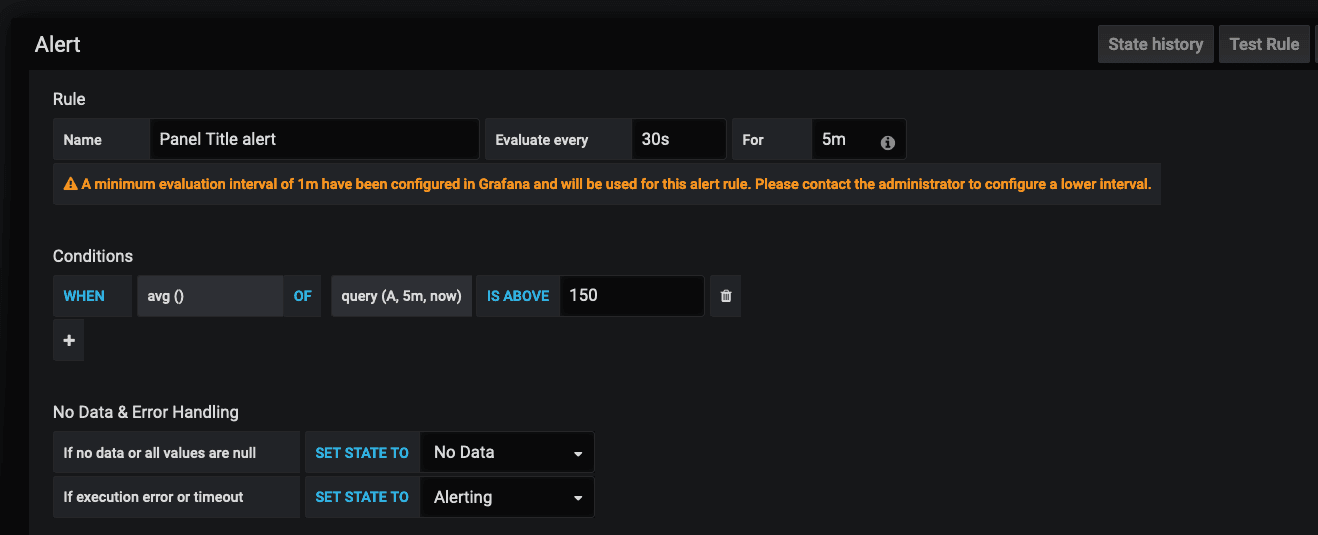Click the orange warning triangle icon
Viewport: 1318px width, 535px height.
[70, 184]
